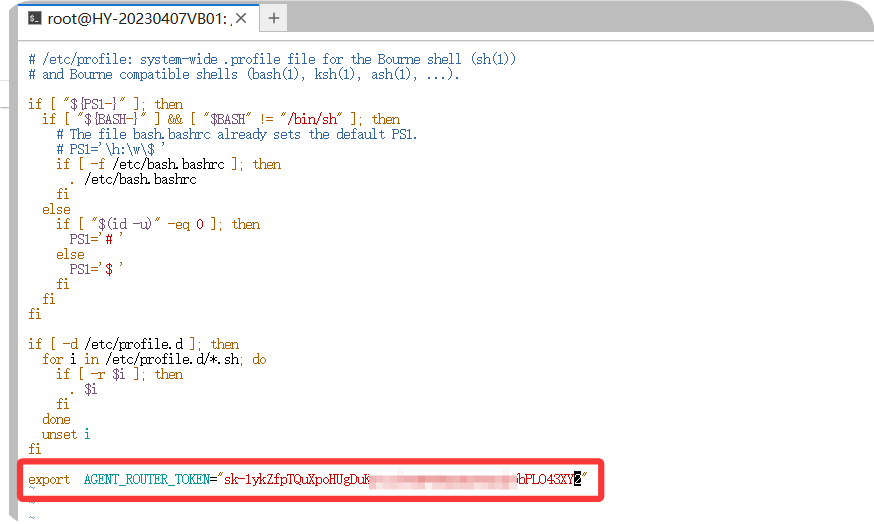Click the 'unset i' line
Viewport: 874px width, 524px height.
point(66,435)
